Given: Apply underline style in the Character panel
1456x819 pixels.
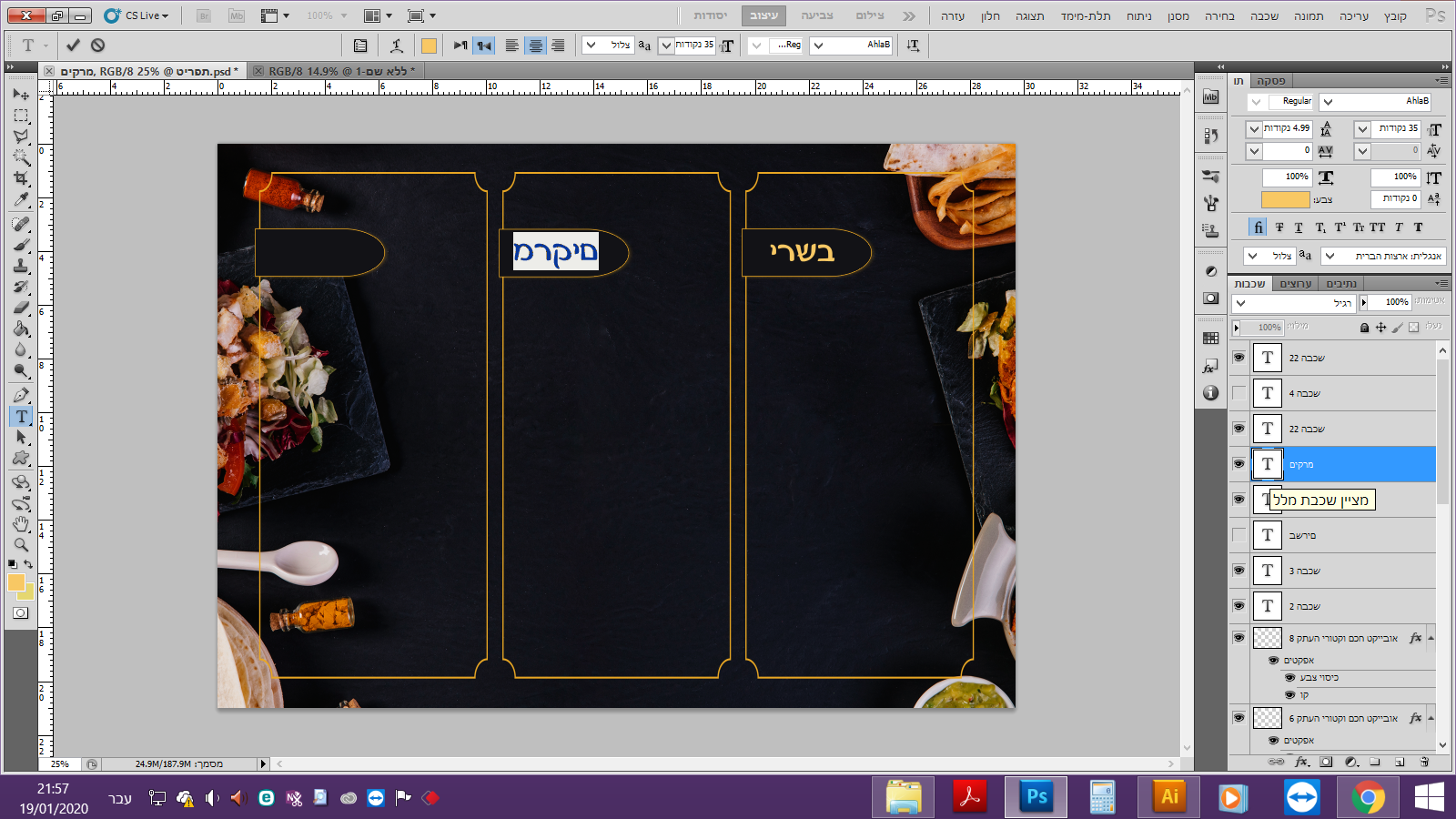Looking at the screenshot, I should coord(1299,227).
